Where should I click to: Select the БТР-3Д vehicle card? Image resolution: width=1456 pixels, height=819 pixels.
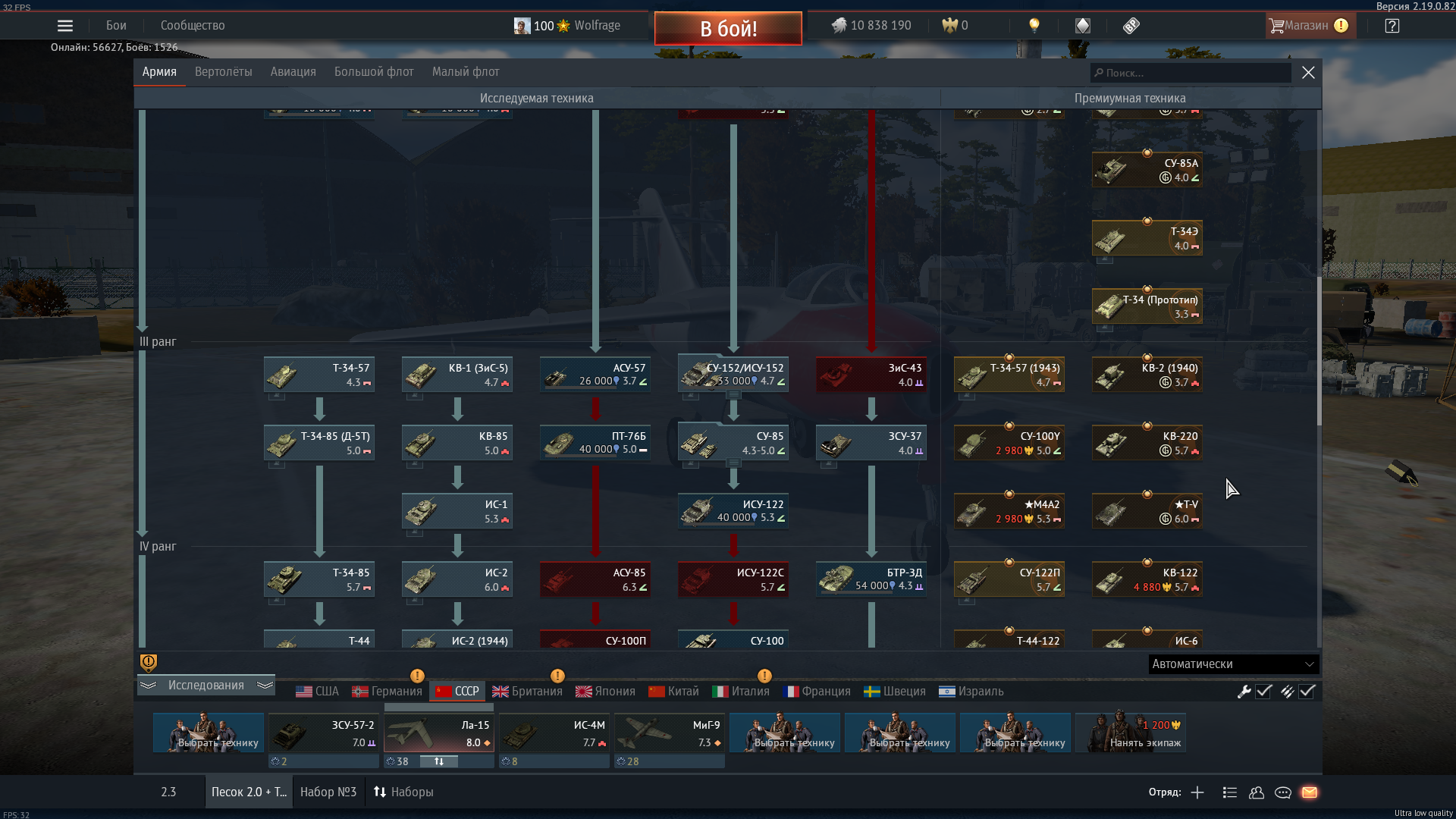(871, 579)
